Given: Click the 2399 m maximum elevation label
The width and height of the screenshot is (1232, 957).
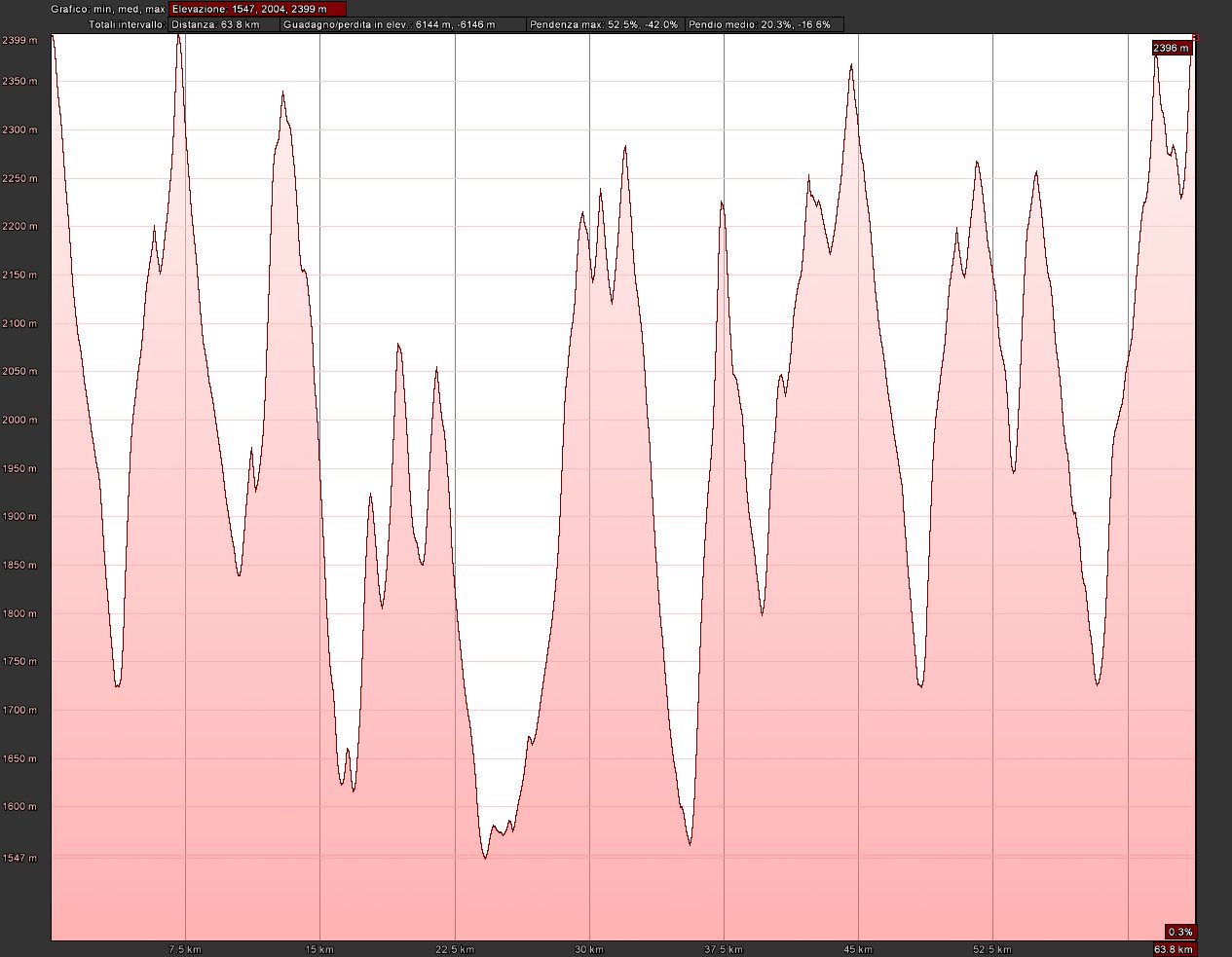Looking at the screenshot, I should [20, 41].
